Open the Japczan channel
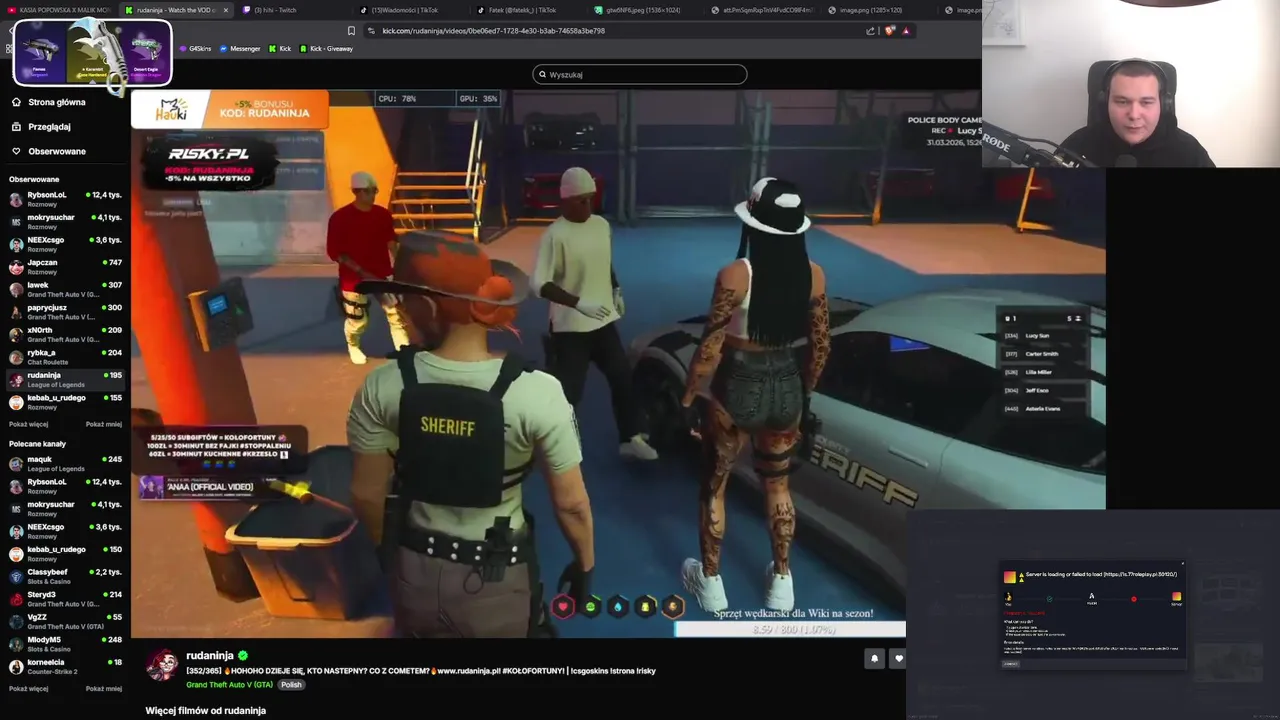 point(66,266)
